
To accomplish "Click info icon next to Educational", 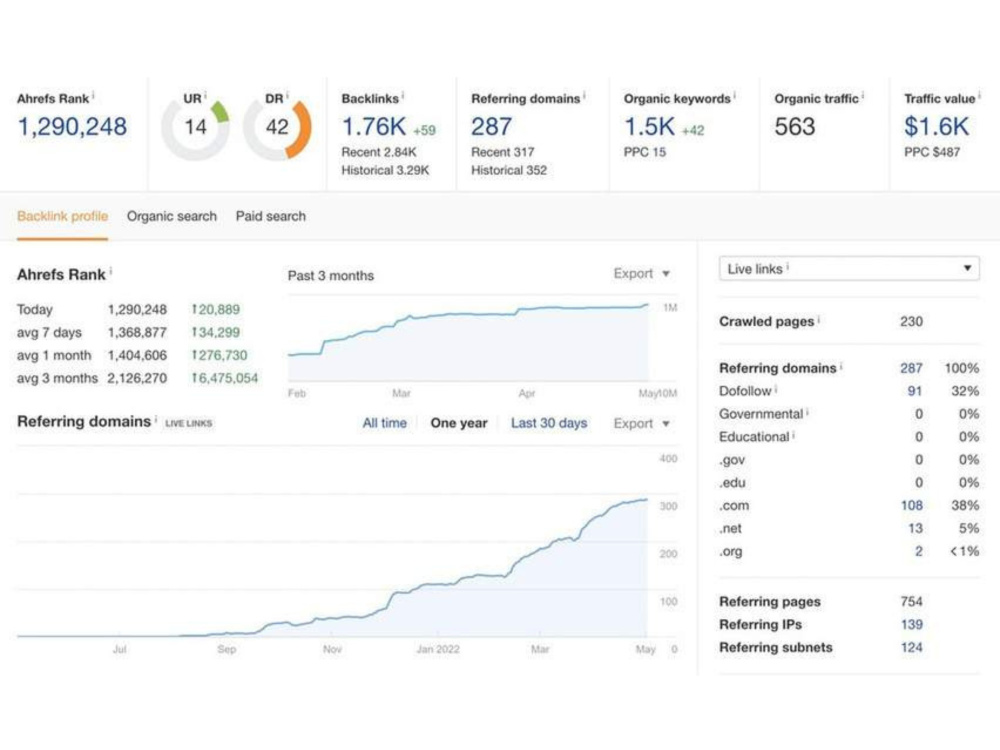I will click(x=793, y=434).
